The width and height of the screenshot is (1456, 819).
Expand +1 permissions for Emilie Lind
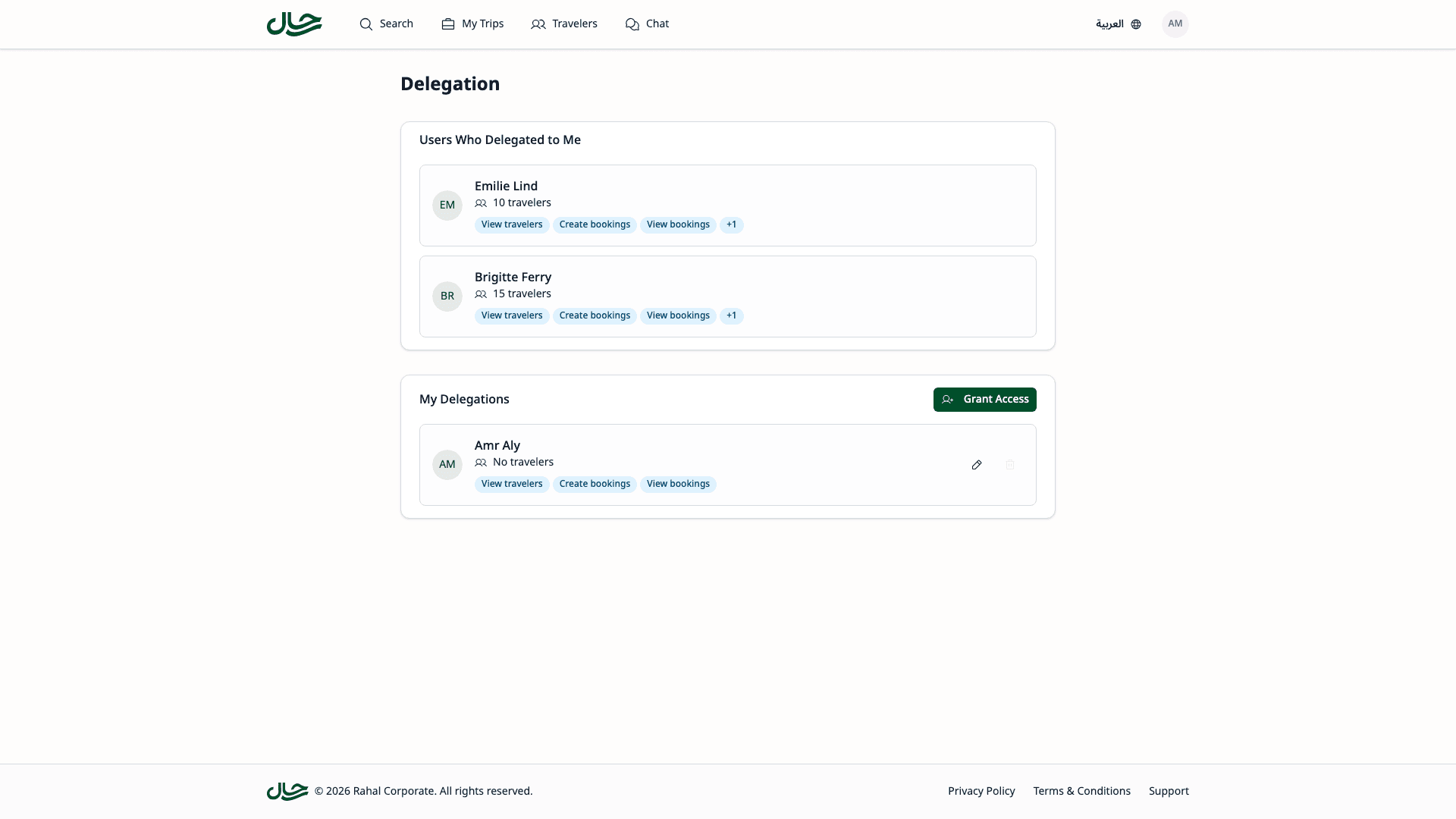coord(731,225)
